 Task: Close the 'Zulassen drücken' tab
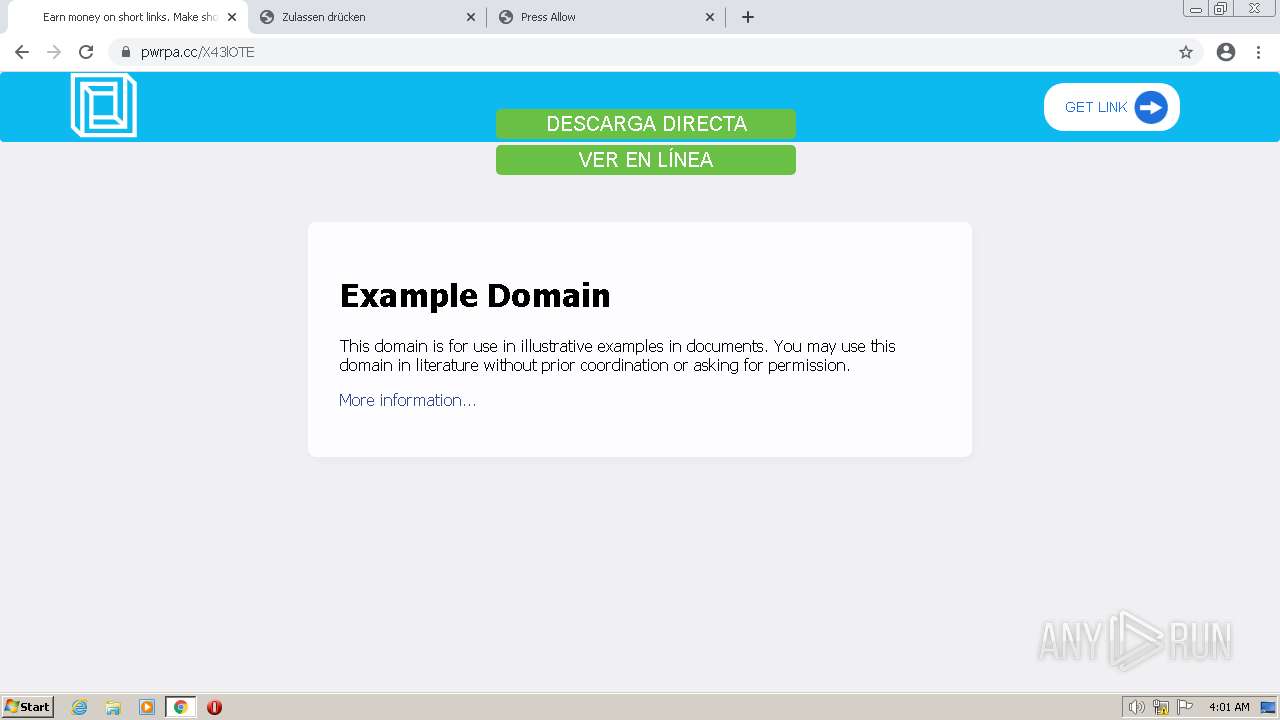pos(471,17)
